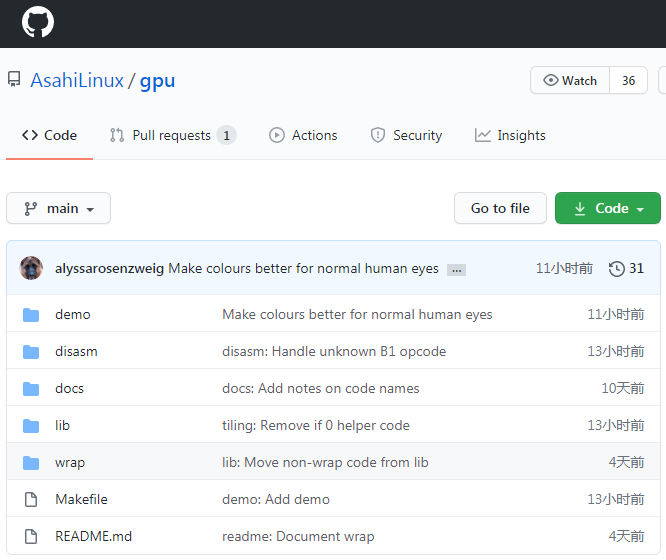Image resolution: width=666 pixels, height=560 pixels.
Task: Click the repository icon beside AsahiLinux
Action: (x=14, y=79)
